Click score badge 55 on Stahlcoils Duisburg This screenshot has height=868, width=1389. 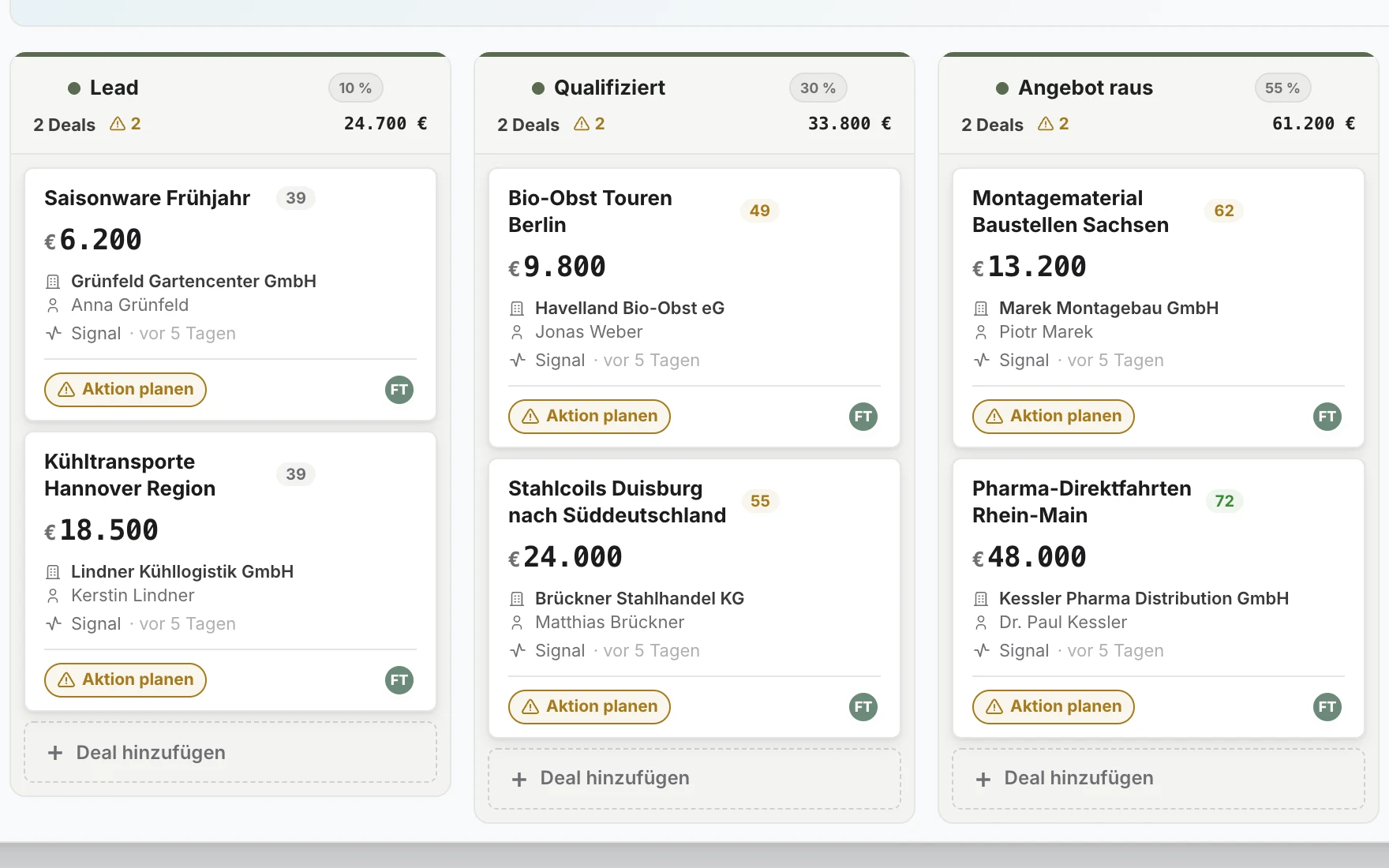(x=760, y=501)
